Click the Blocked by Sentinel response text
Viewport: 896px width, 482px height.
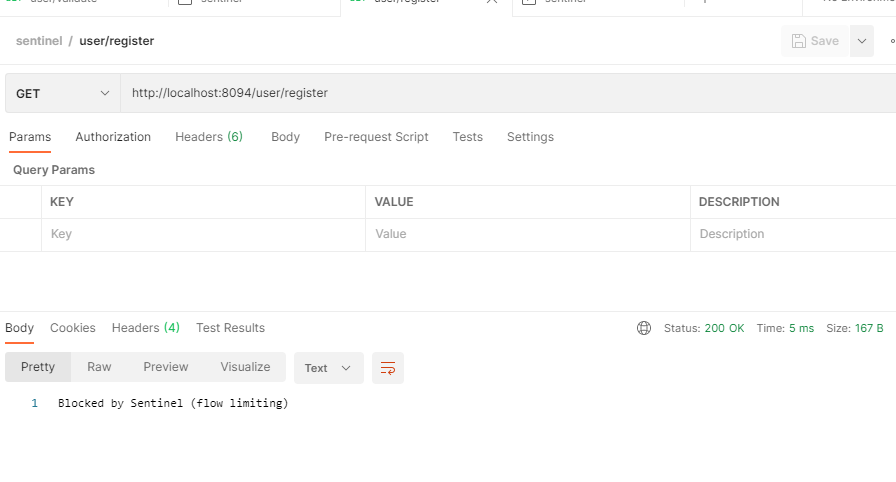[173, 403]
